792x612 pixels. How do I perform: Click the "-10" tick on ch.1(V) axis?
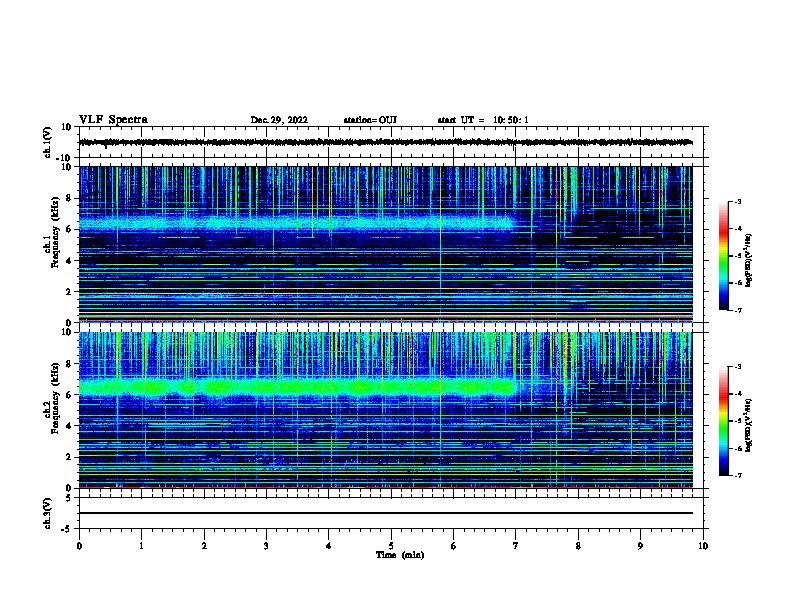coord(65,158)
